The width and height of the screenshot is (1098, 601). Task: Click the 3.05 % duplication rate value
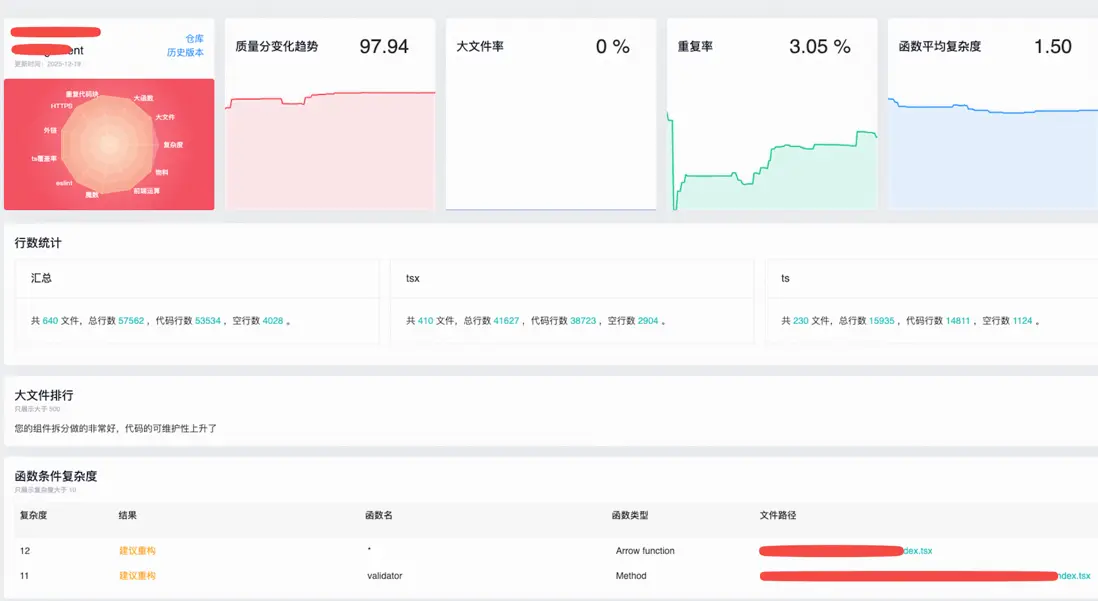(x=820, y=46)
